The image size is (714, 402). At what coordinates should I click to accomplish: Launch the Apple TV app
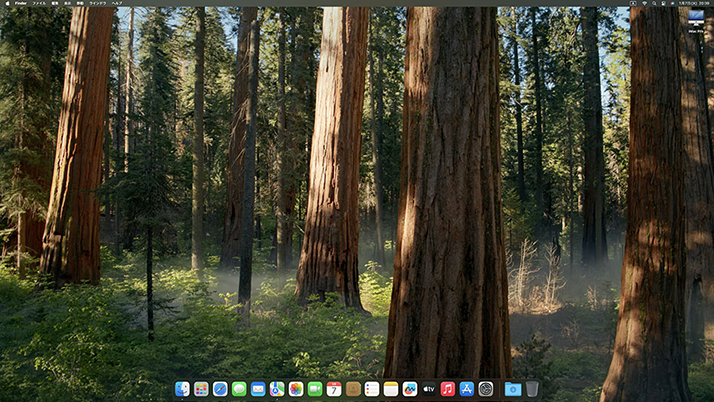[429, 389]
